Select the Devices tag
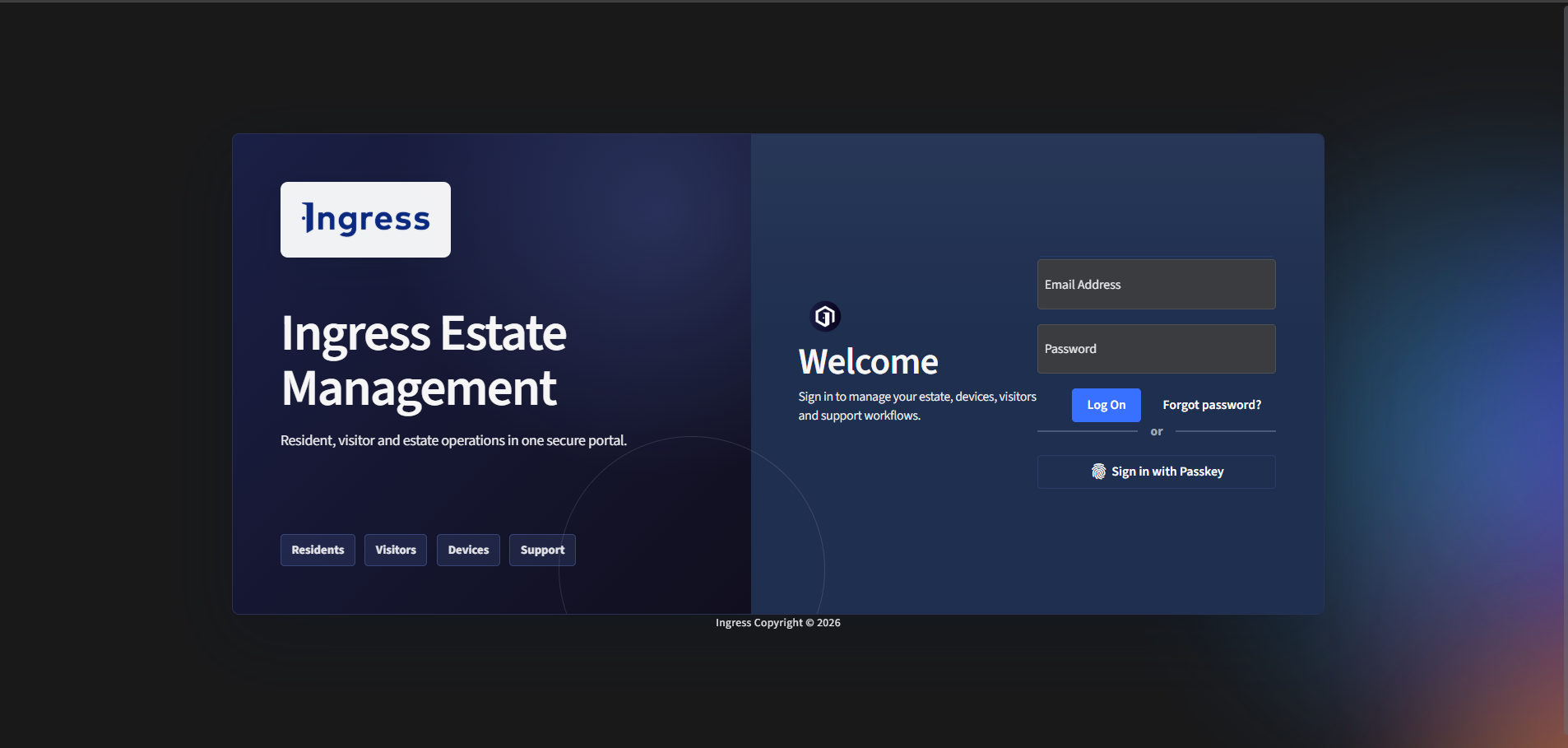The width and height of the screenshot is (1568, 748). click(468, 550)
